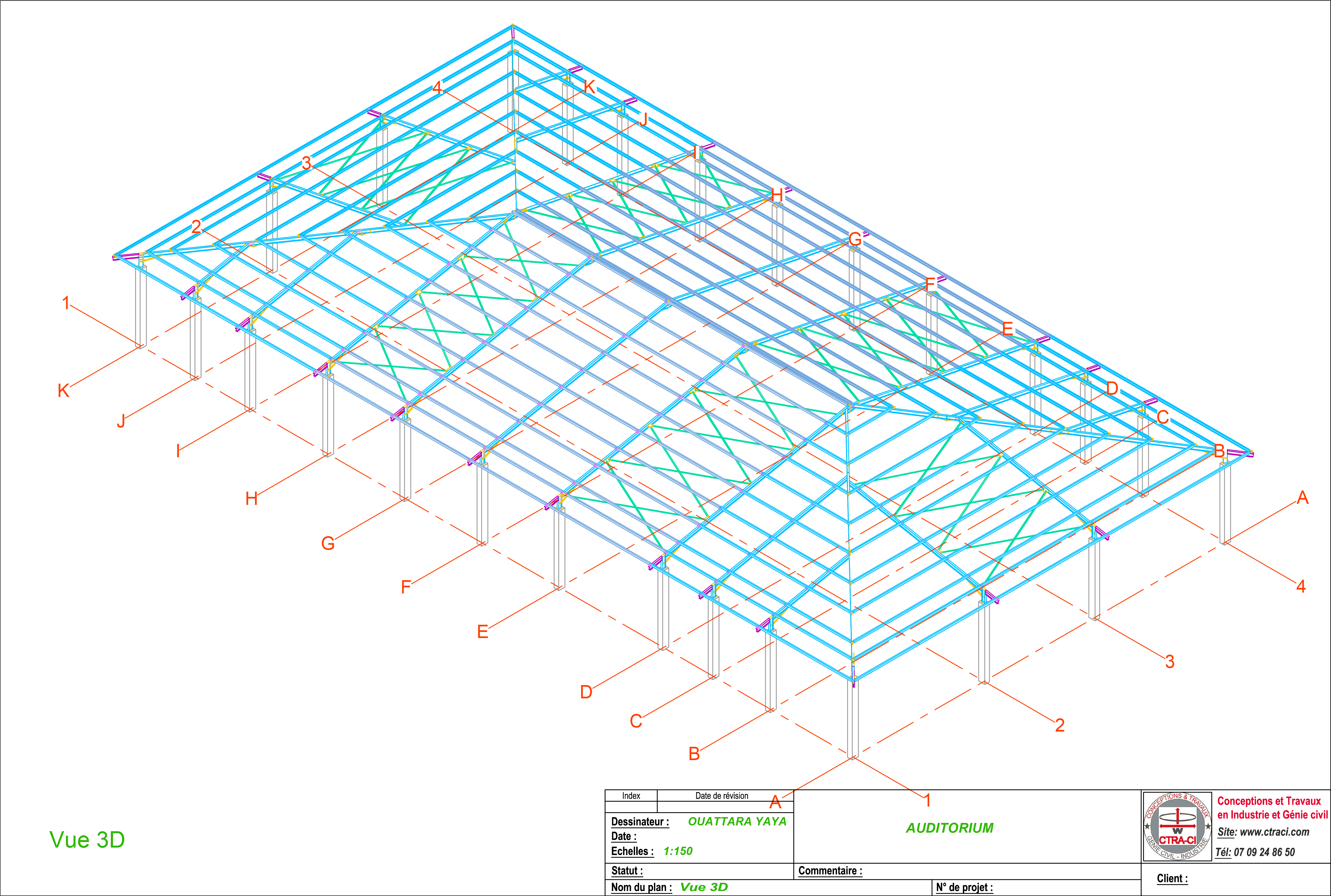The height and width of the screenshot is (896, 1331).
Task: Click grid axis label 3 at lower right
Action: [x=1169, y=662]
